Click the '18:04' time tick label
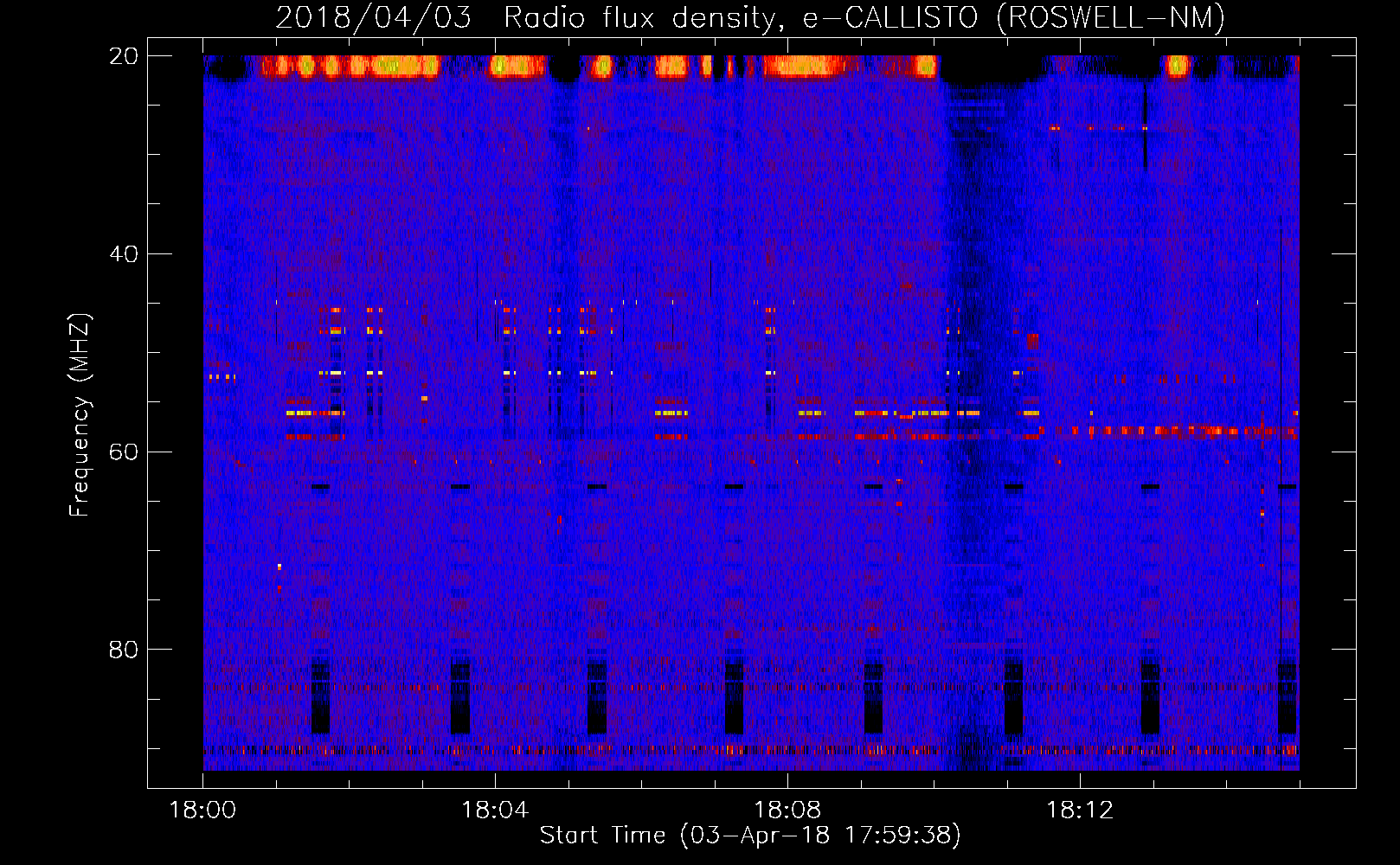 coord(495,811)
